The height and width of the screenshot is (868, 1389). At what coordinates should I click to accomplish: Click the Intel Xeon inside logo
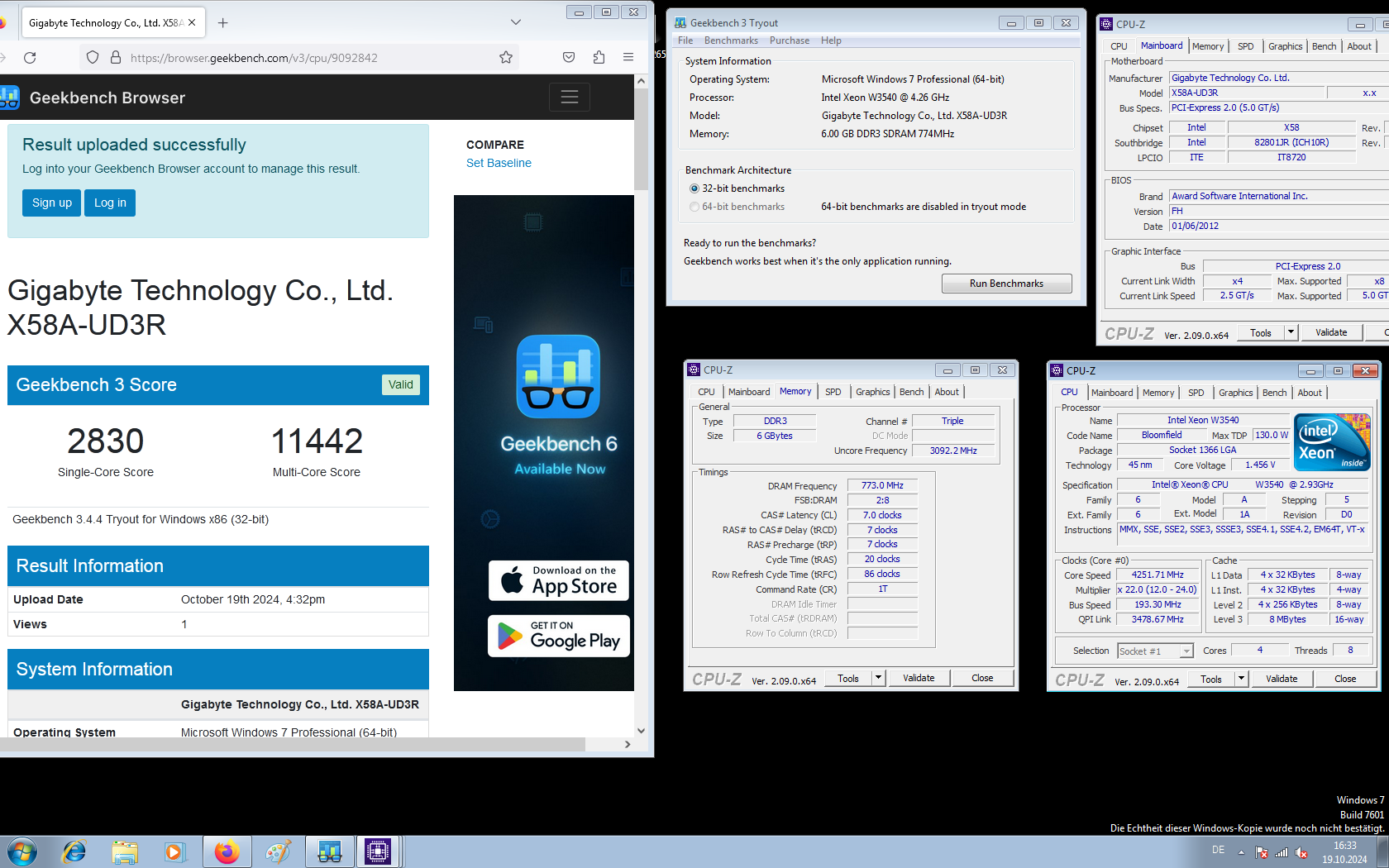tap(1332, 442)
